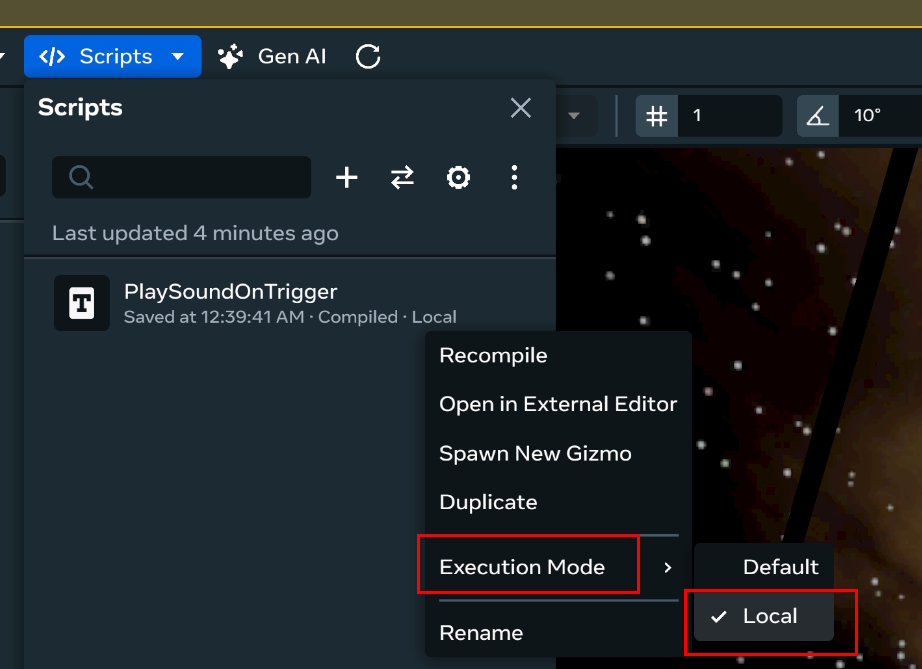Expand the Scripts dropdown arrow

(178, 57)
